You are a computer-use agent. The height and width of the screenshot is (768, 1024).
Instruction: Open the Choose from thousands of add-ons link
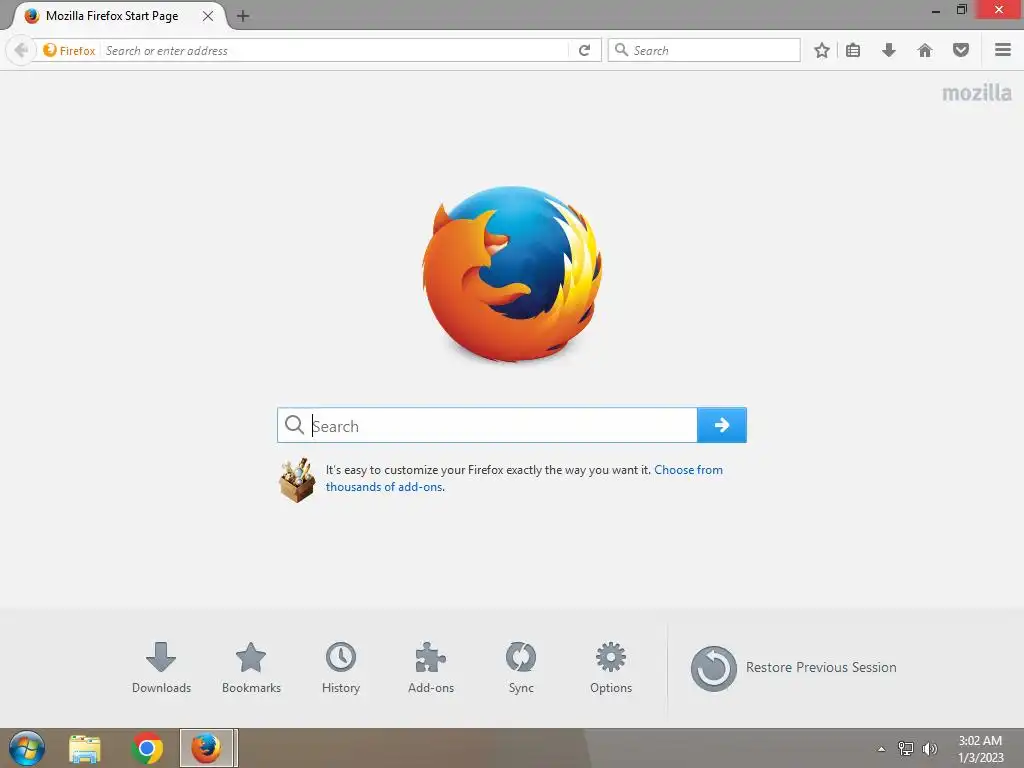[524, 478]
